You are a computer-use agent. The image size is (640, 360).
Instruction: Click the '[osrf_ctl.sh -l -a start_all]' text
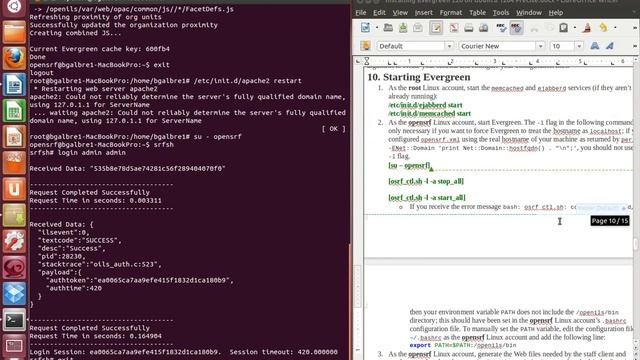click(x=427, y=198)
